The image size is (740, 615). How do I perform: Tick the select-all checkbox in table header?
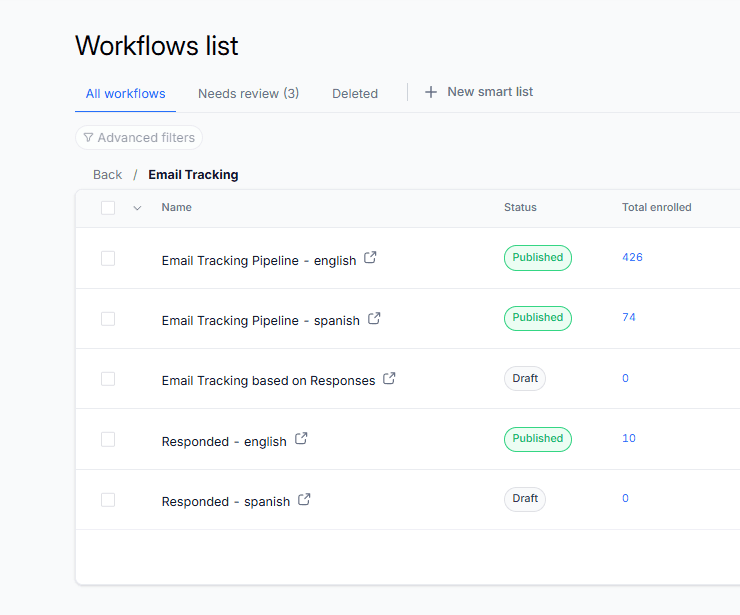(x=108, y=208)
